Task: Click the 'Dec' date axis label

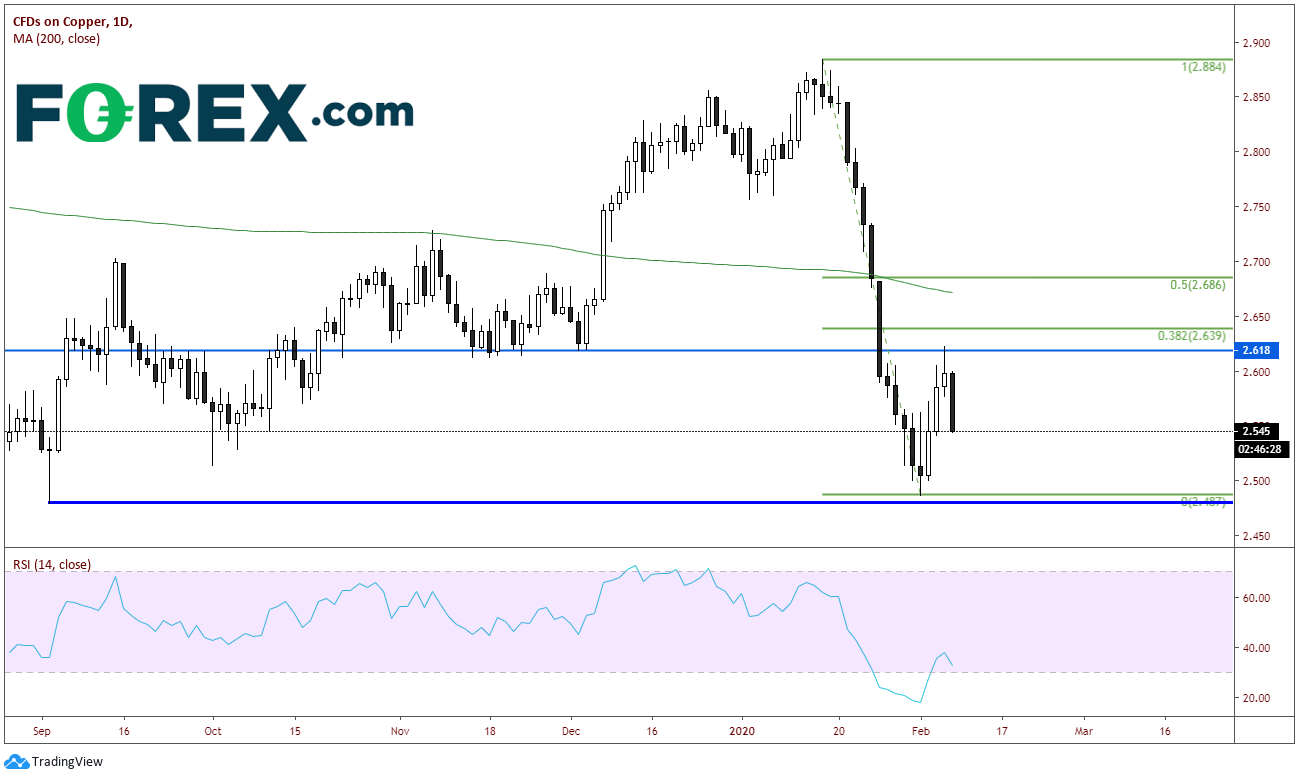Action: coord(570,732)
